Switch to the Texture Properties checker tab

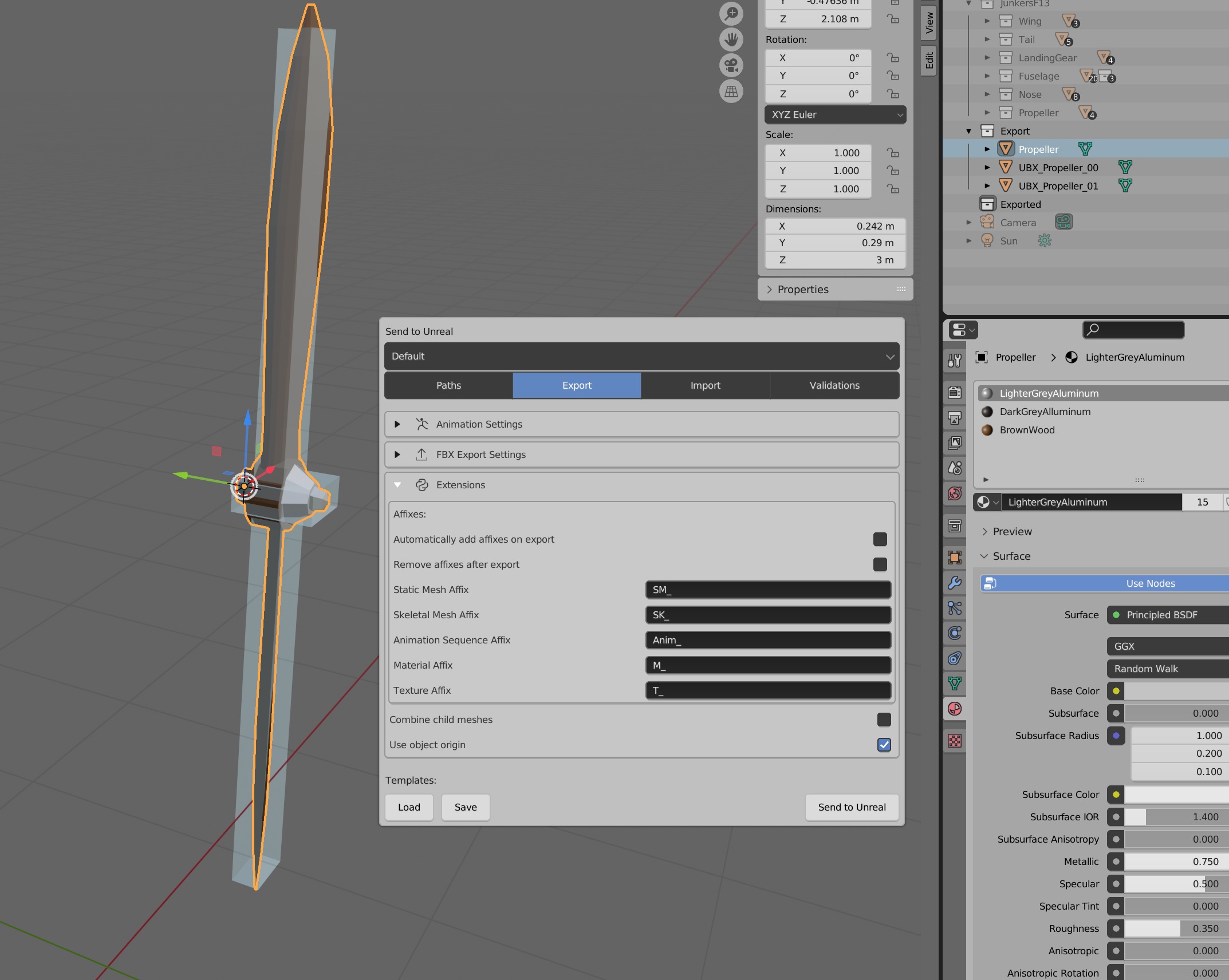tap(954, 741)
